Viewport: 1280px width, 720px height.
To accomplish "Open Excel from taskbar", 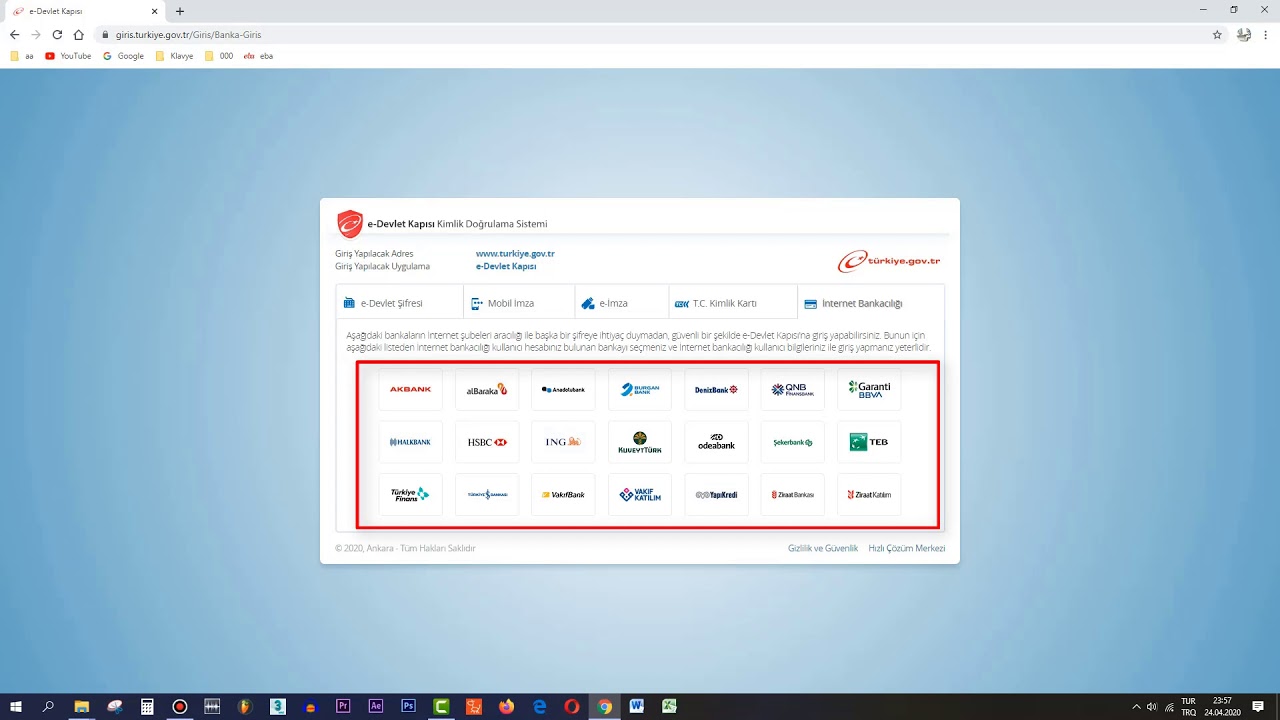I will (669, 706).
